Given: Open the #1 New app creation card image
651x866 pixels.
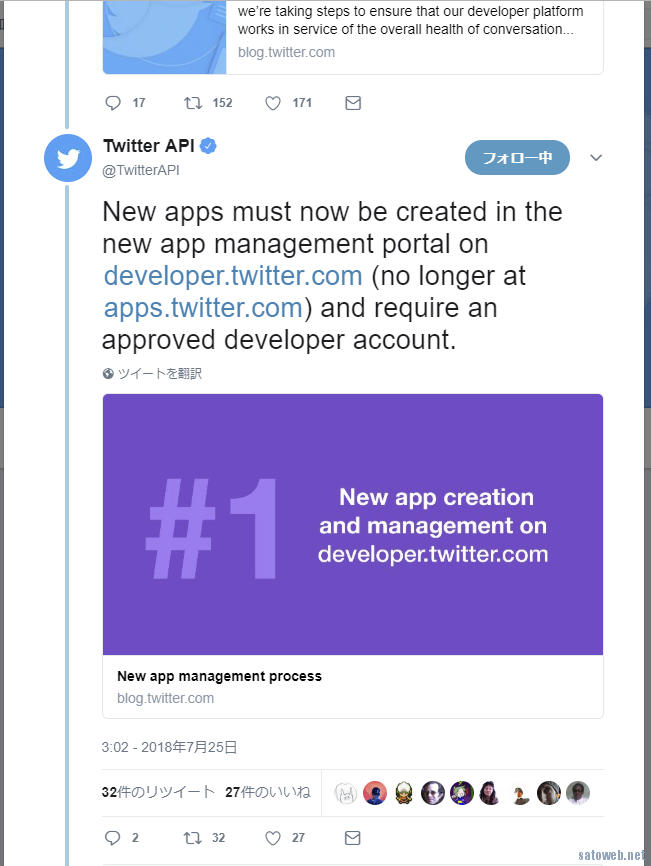Looking at the screenshot, I should (353, 524).
